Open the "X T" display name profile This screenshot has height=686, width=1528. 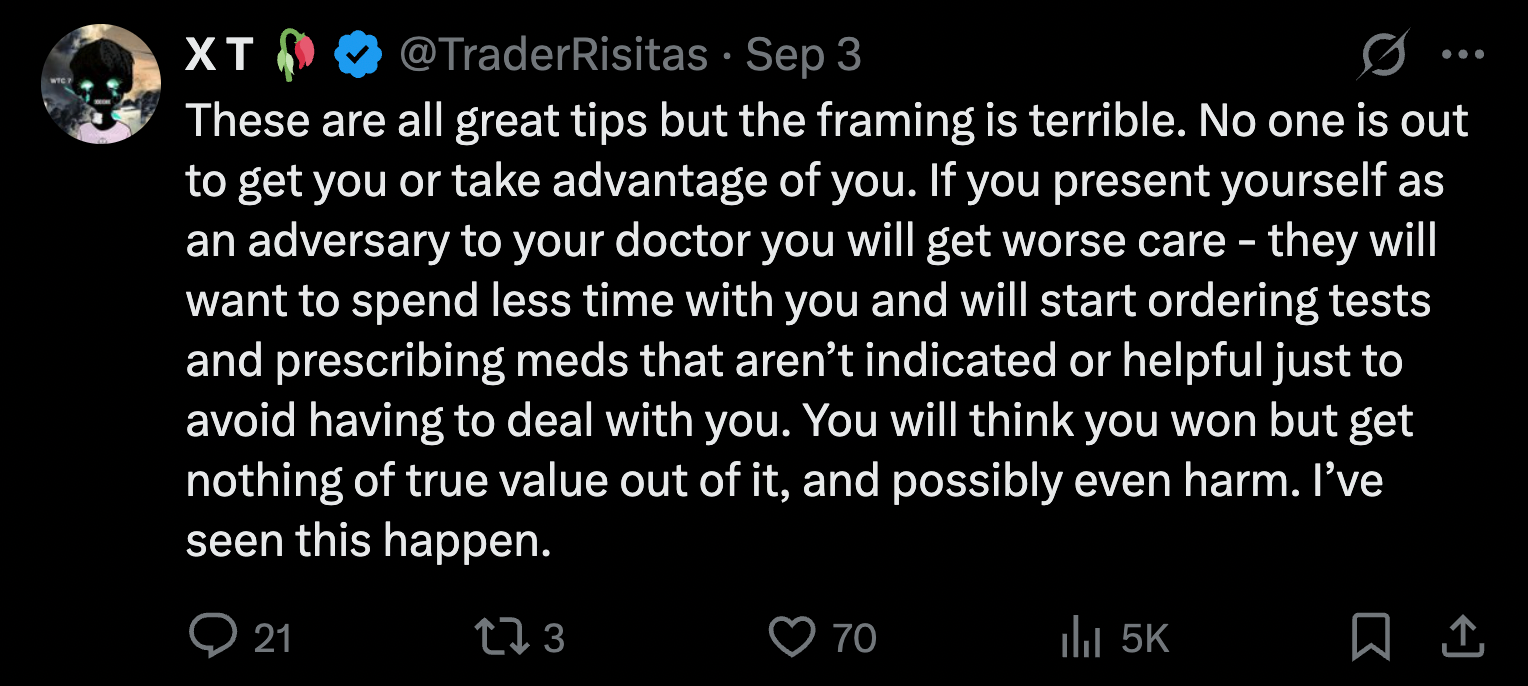point(219,55)
